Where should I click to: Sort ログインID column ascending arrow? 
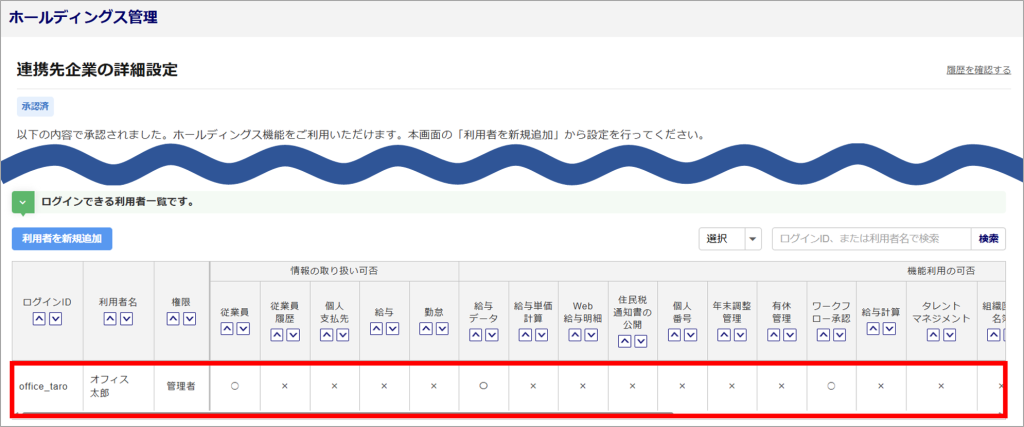(39, 319)
